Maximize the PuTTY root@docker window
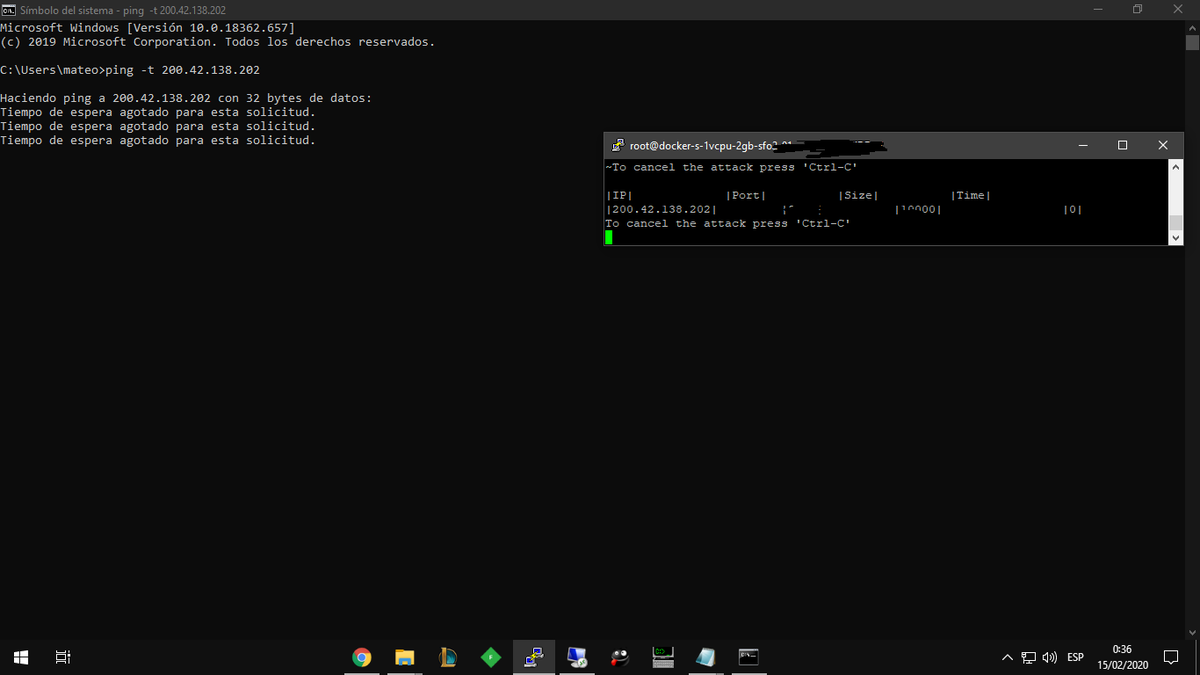 pyautogui.click(x=1123, y=145)
